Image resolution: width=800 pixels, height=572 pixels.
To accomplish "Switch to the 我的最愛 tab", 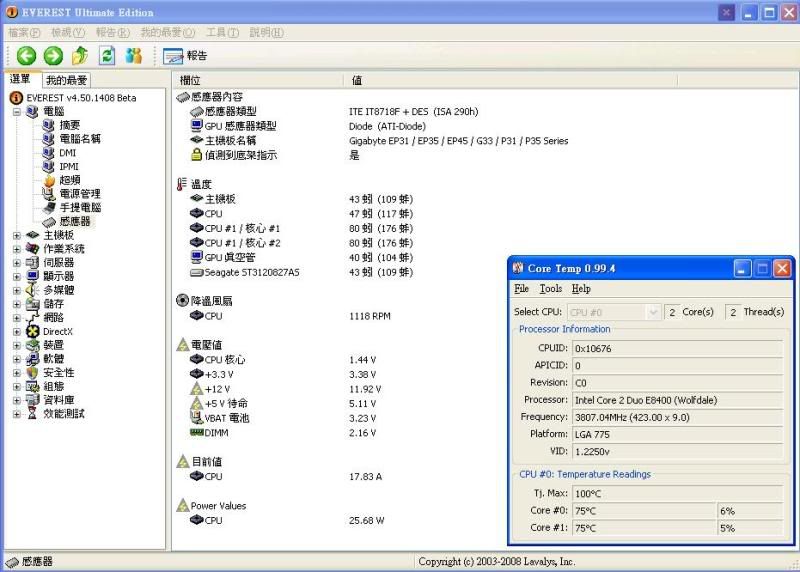I will (66, 80).
